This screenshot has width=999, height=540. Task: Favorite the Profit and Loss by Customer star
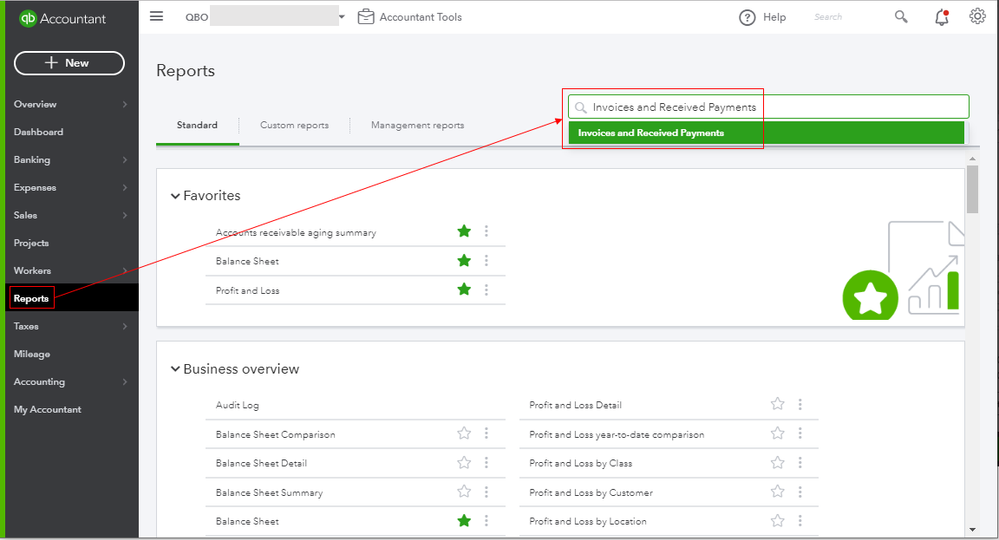tap(777, 492)
